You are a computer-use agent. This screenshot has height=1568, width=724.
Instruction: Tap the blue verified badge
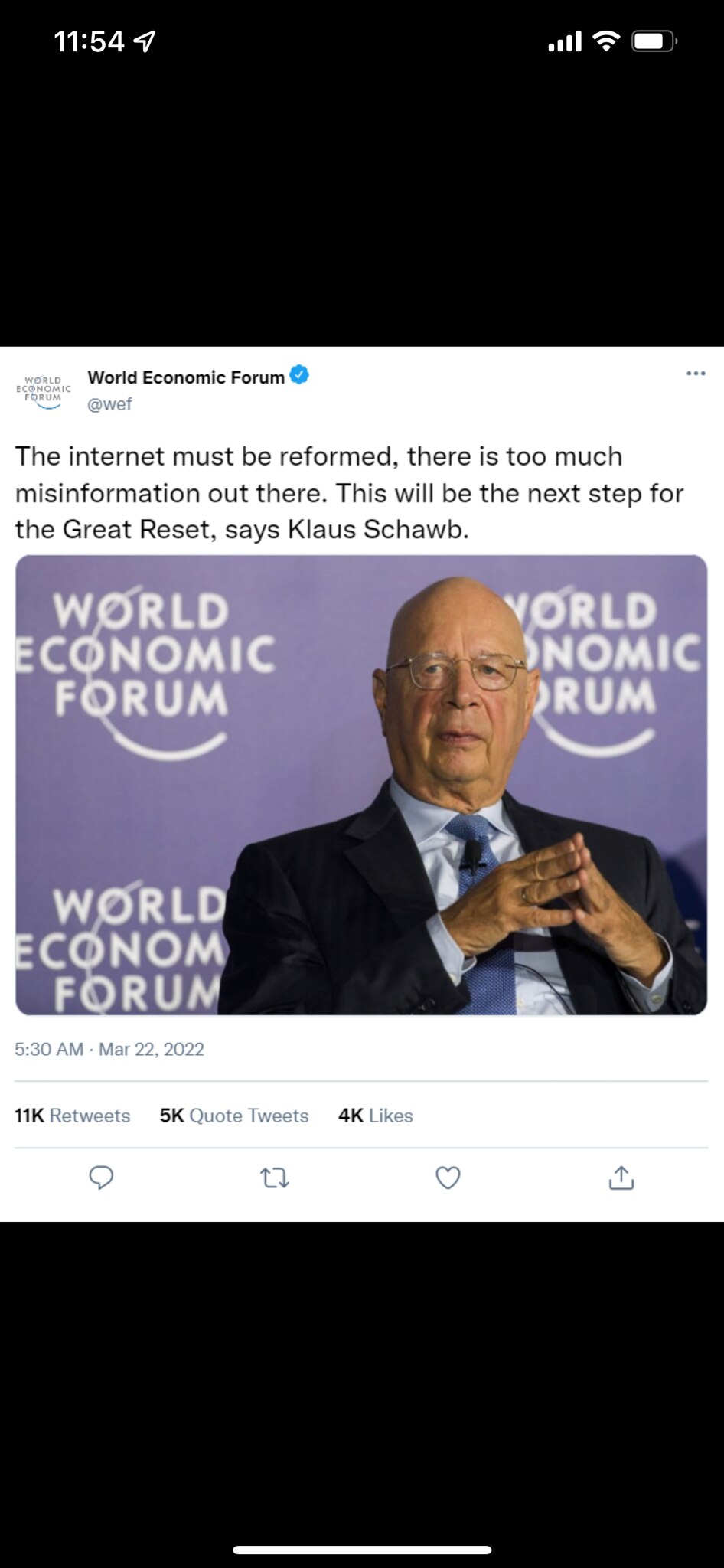pyautogui.click(x=299, y=376)
